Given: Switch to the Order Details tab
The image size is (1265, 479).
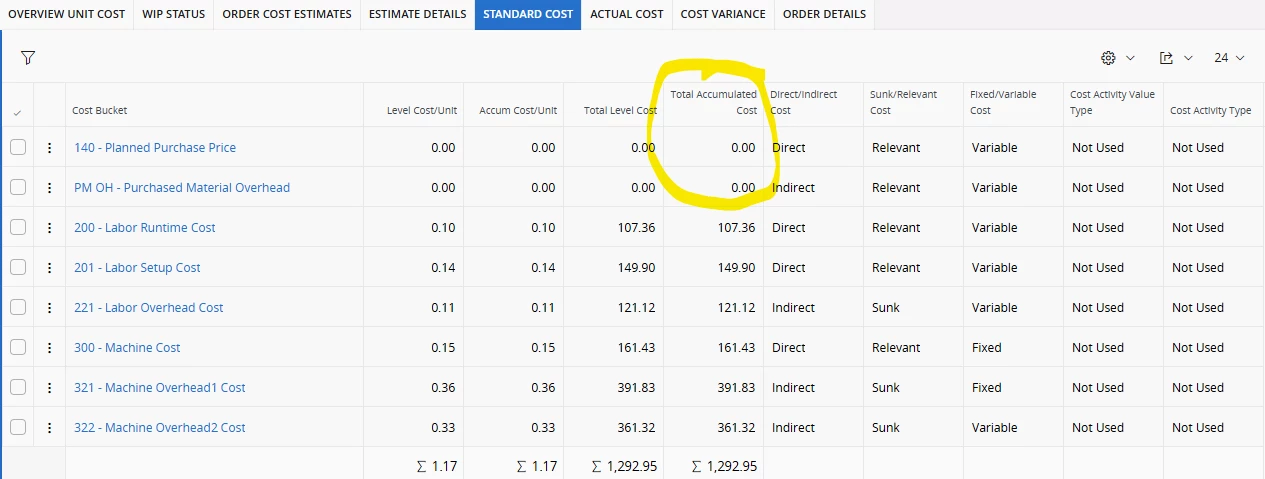Looking at the screenshot, I should pyautogui.click(x=824, y=14).
